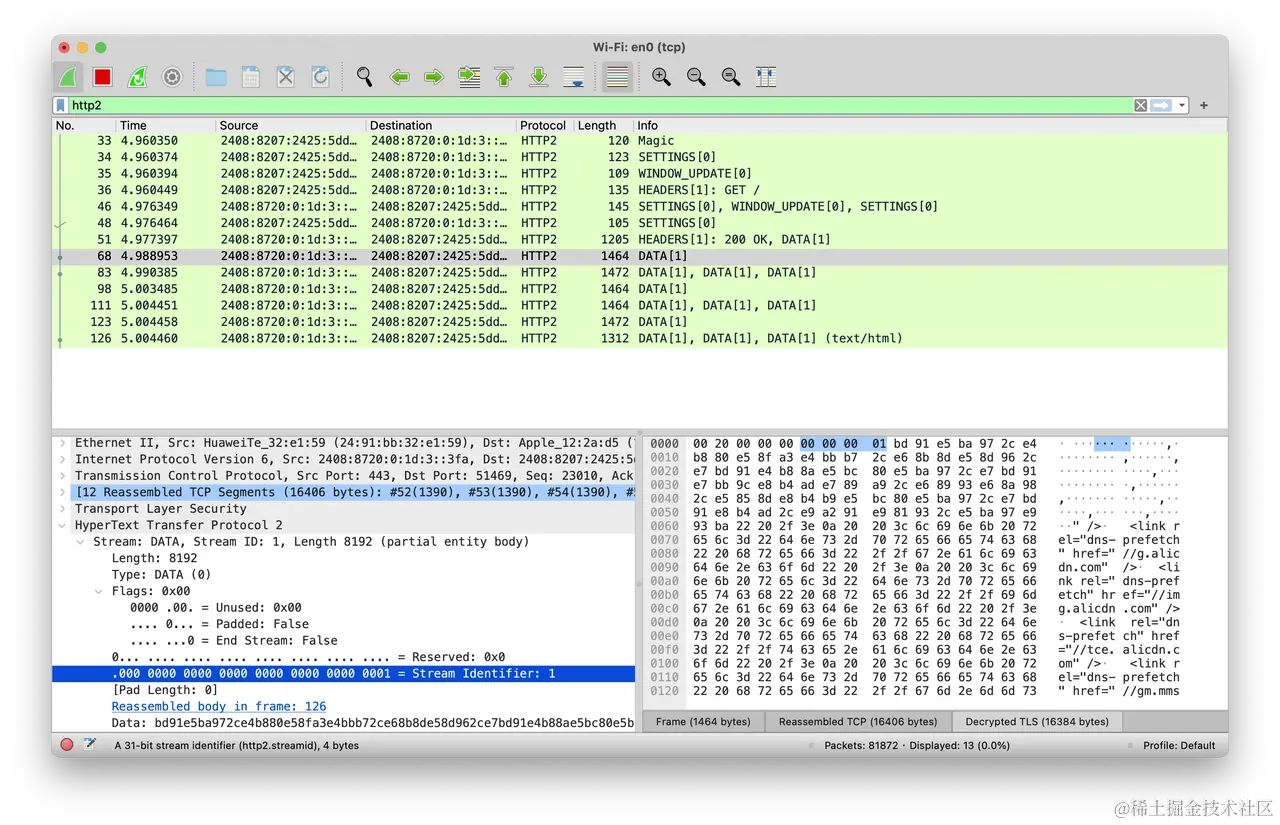Expand the Ethernet II tree node

[x=63, y=443]
